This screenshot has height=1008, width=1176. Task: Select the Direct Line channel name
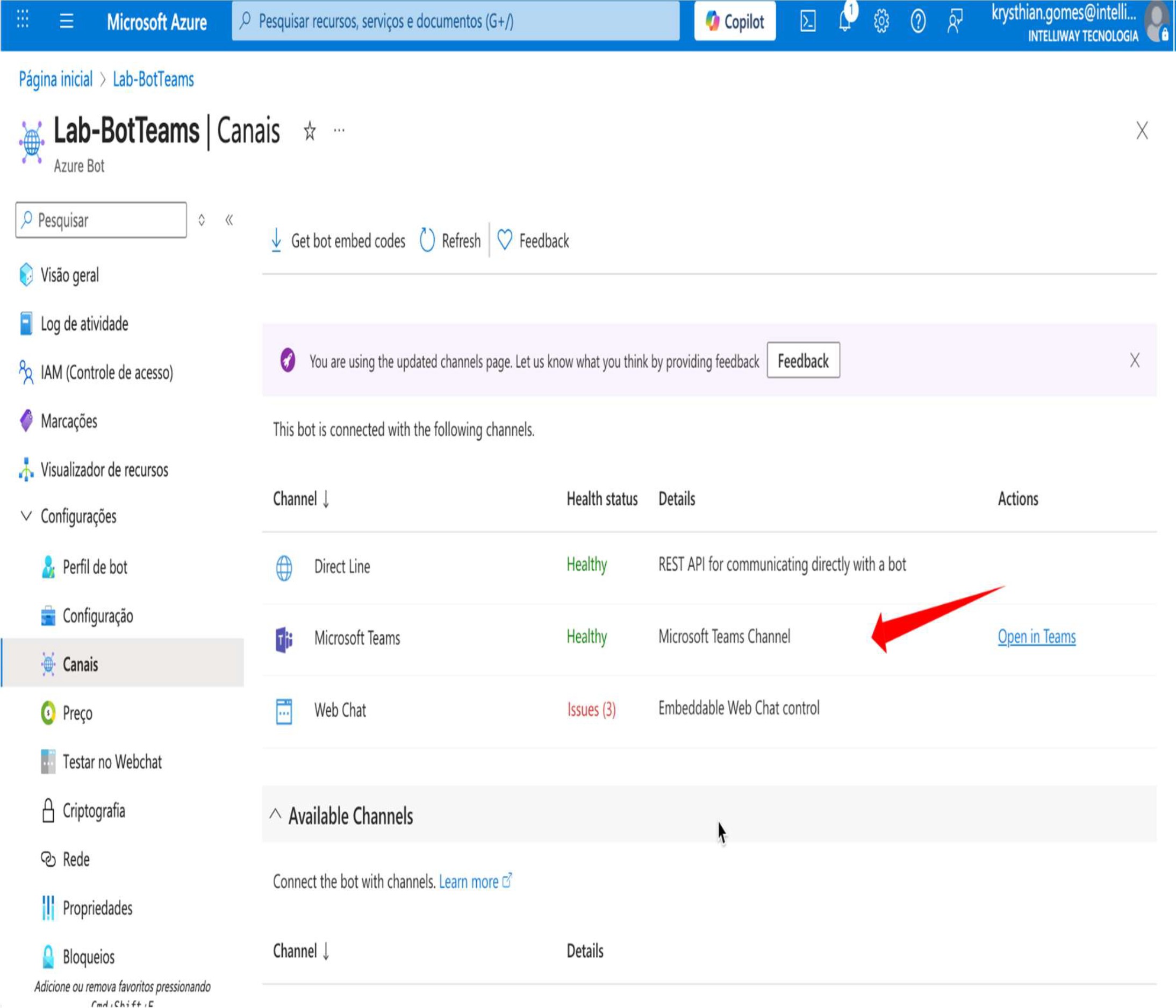(342, 567)
